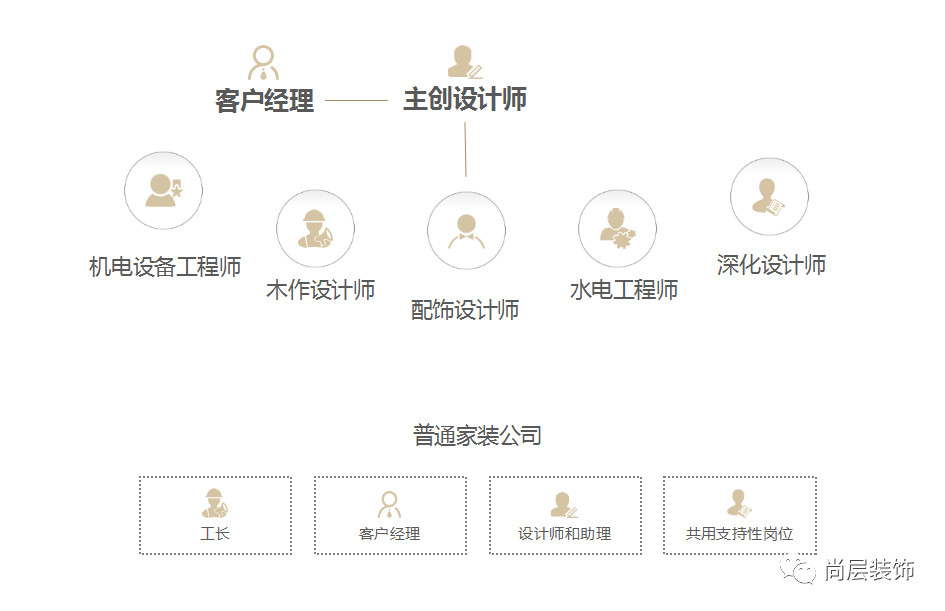Click the 配饰设计师 label

pyautogui.click(x=465, y=310)
